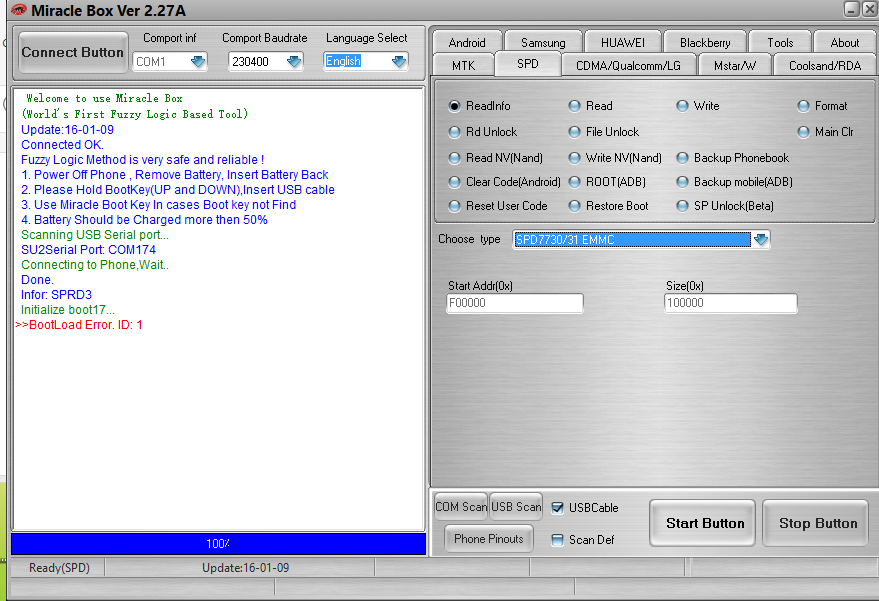
Task: Click the Stop Button
Action: (816, 523)
